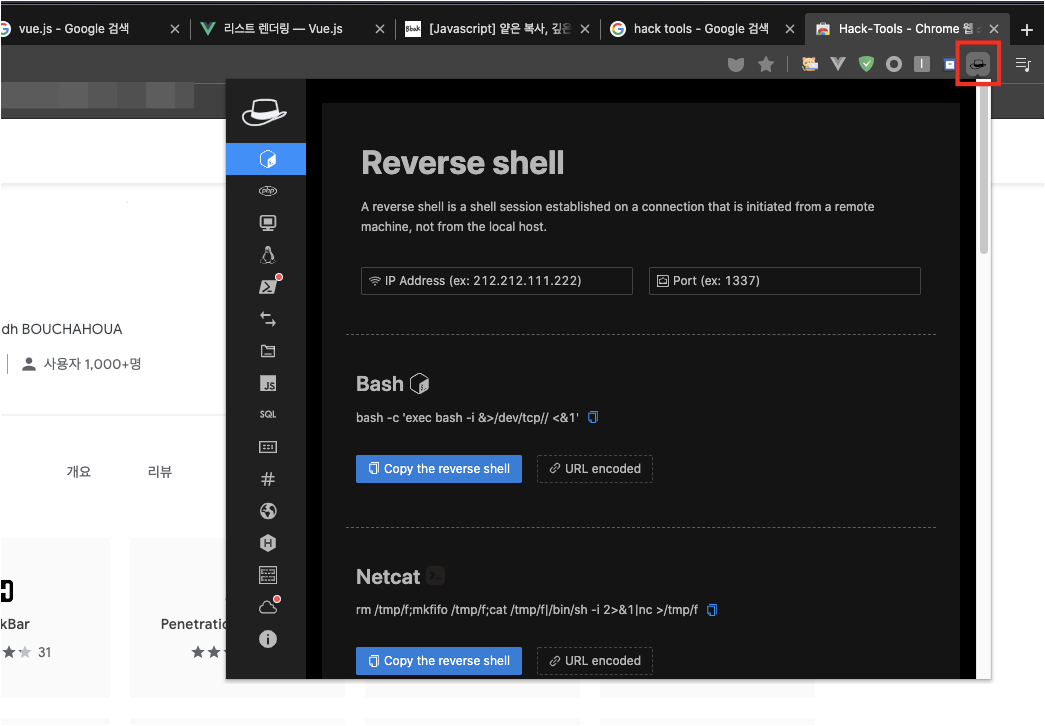Image resolution: width=1045 pixels, height=726 pixels.
Task: Open the JS XSS payloads icon
Action: [267, 383]
